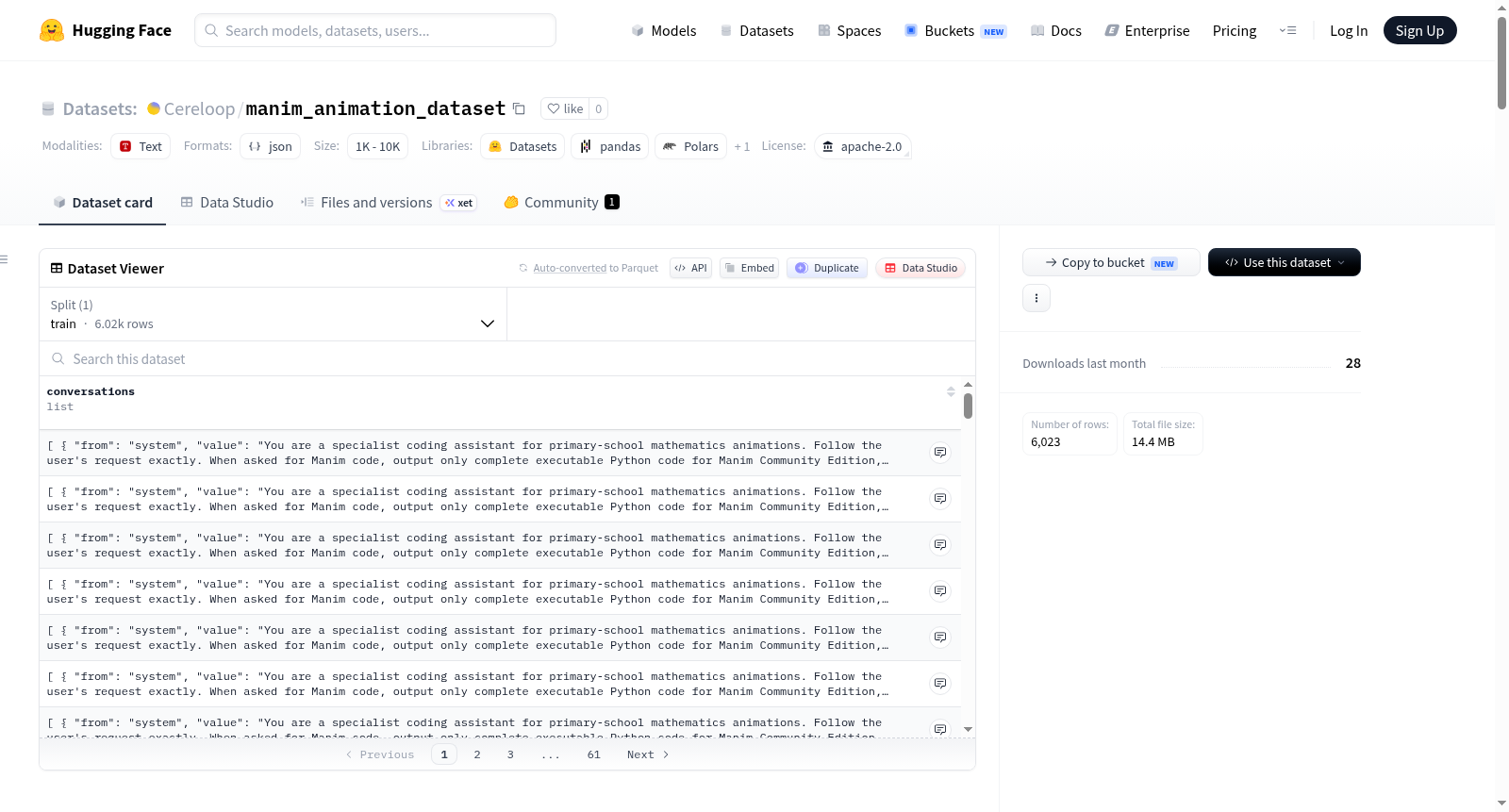Image resolution: width=1509 pixels, height=812 pixels.
Task: Open the Use this dataset dropdown
Action: tap(1284, 262)
